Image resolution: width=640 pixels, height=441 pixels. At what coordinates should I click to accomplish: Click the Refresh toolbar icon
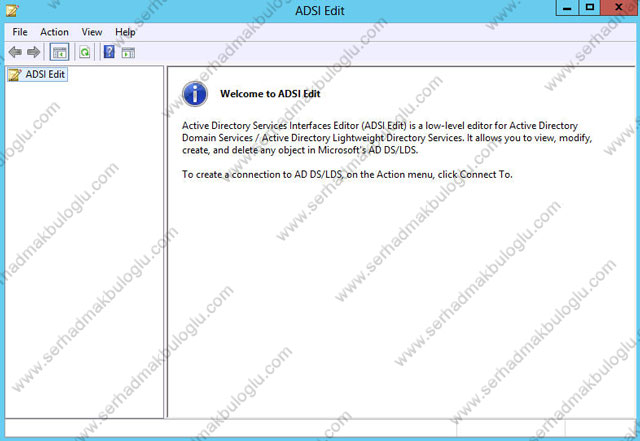pyautogui.click(x=85, y=52)
